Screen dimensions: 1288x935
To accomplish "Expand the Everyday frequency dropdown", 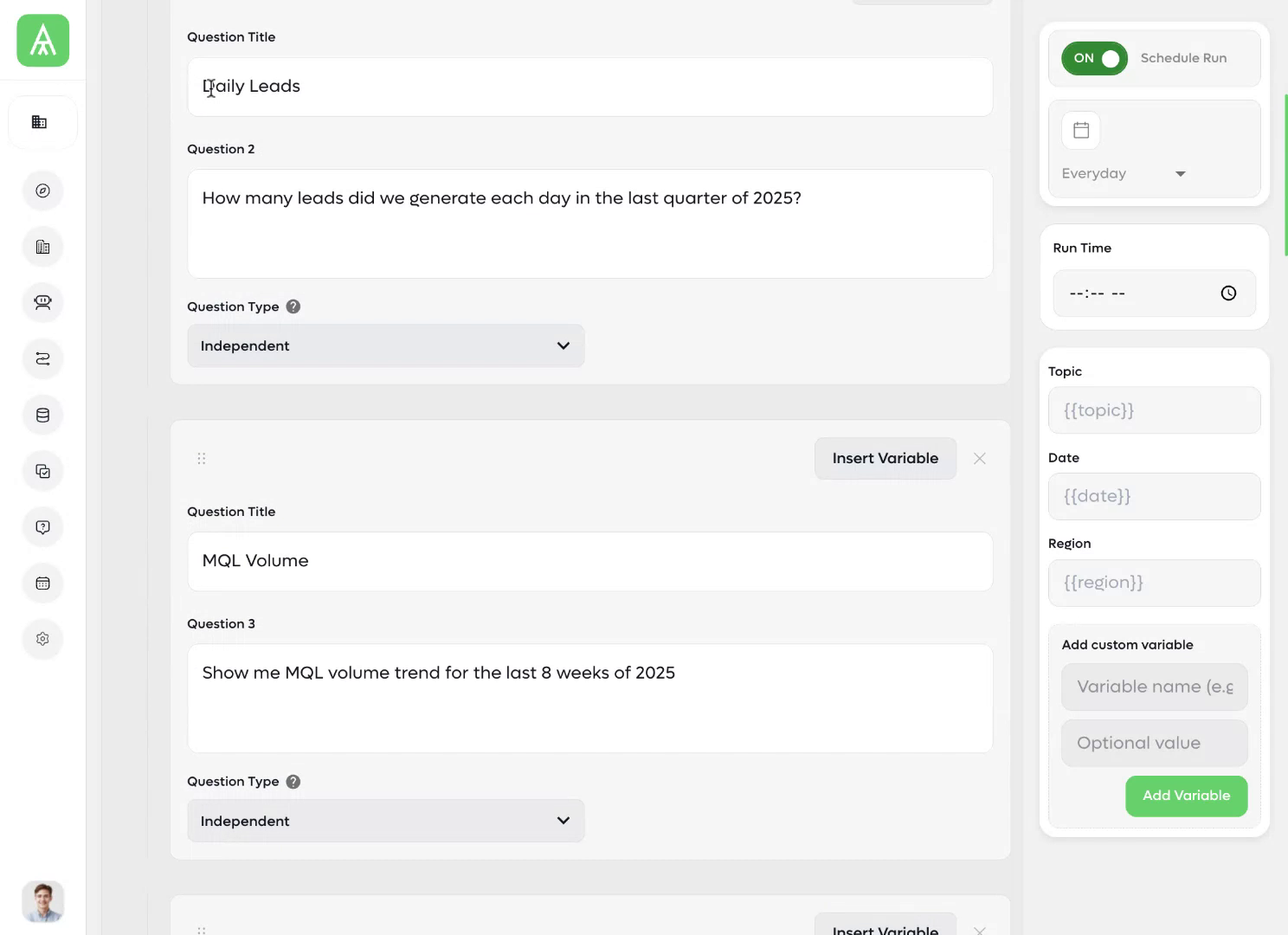I will [x=1124, y=173].
